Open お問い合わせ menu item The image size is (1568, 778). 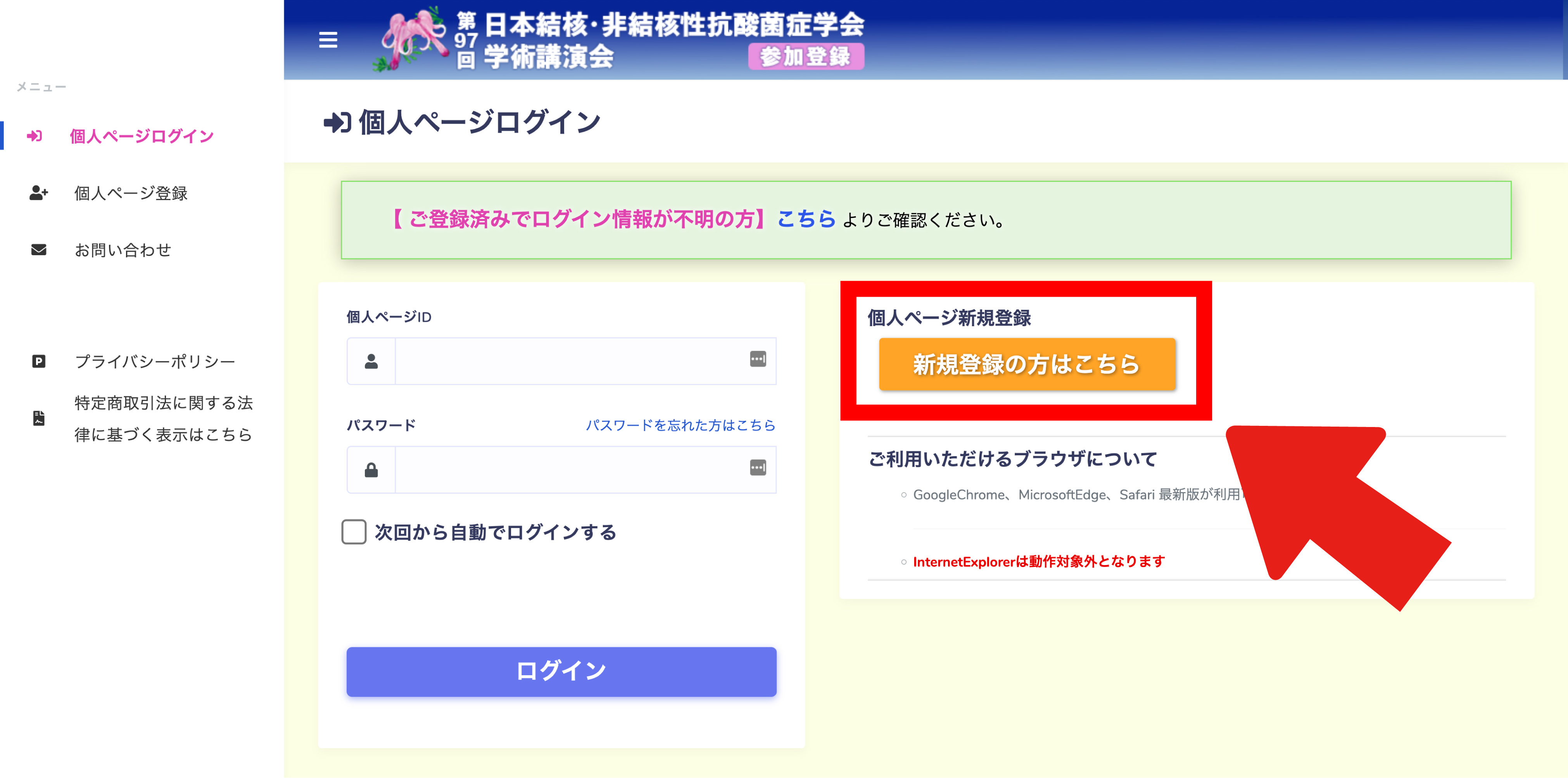tap(123, 250)
